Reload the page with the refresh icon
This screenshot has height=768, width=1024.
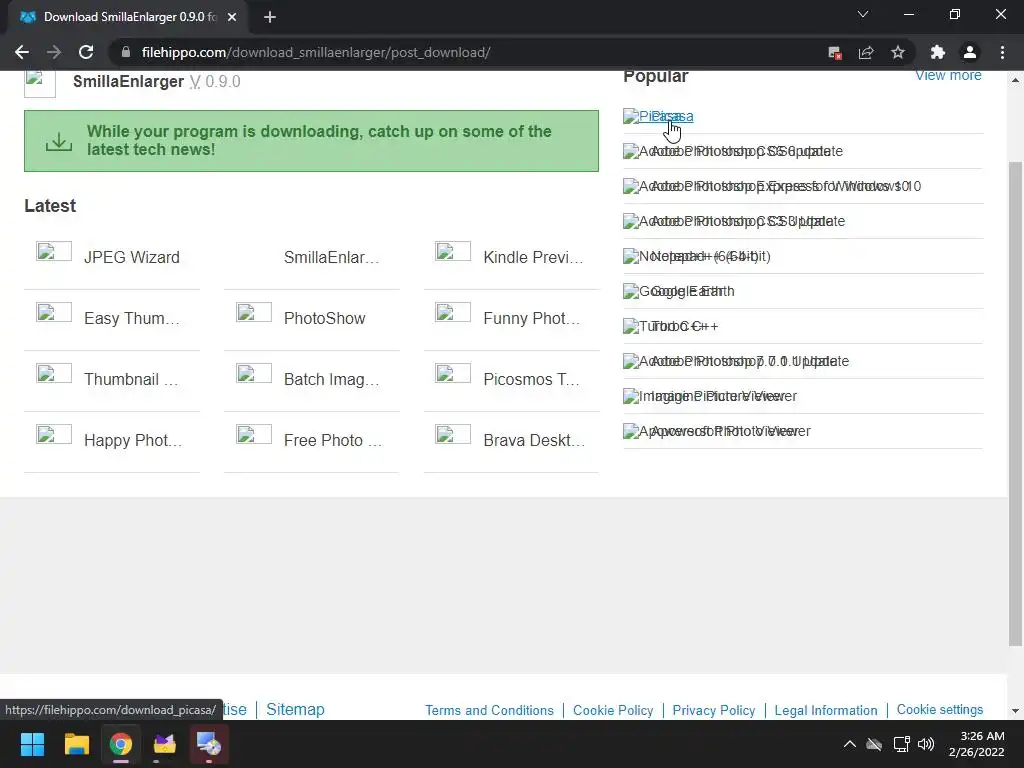pos(86,52)
